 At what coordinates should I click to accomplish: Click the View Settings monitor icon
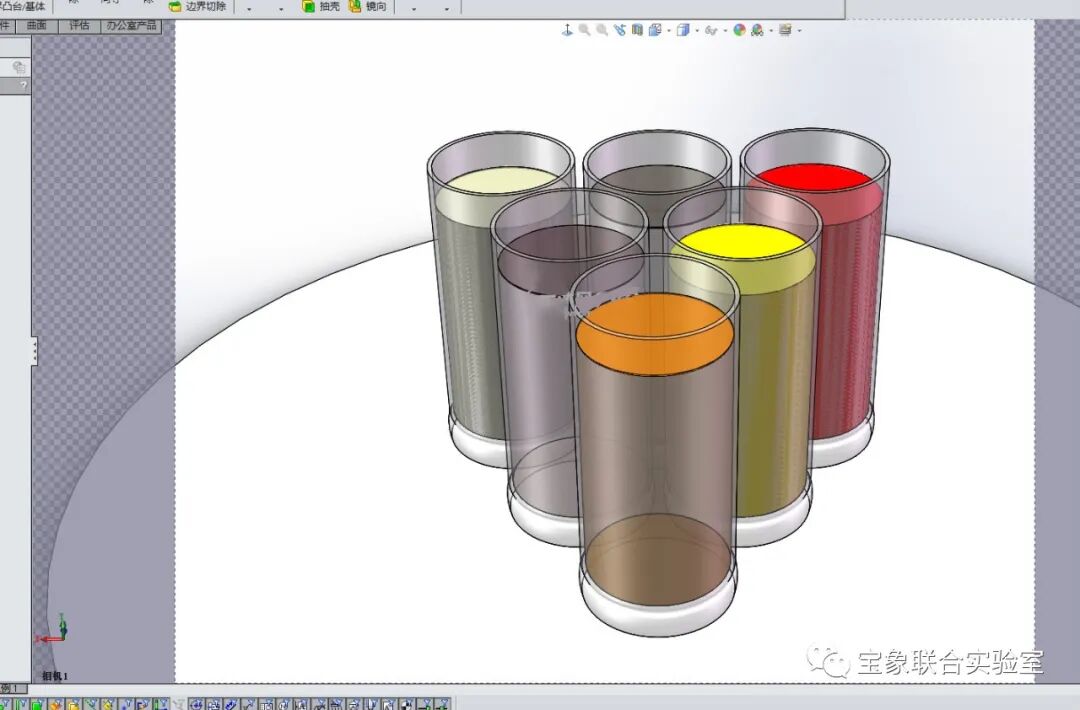[x=785, y=30]
